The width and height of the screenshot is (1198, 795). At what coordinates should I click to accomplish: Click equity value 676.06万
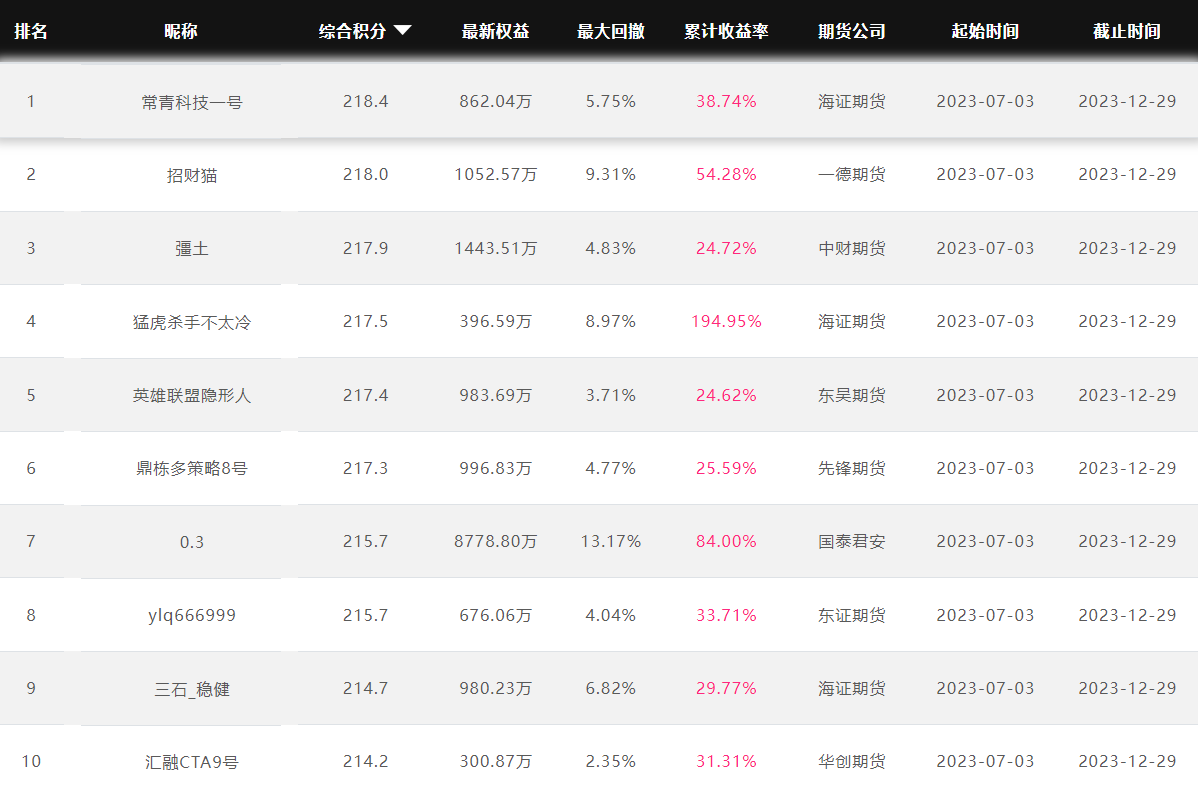pyautogui.click(x=495, y=615)
